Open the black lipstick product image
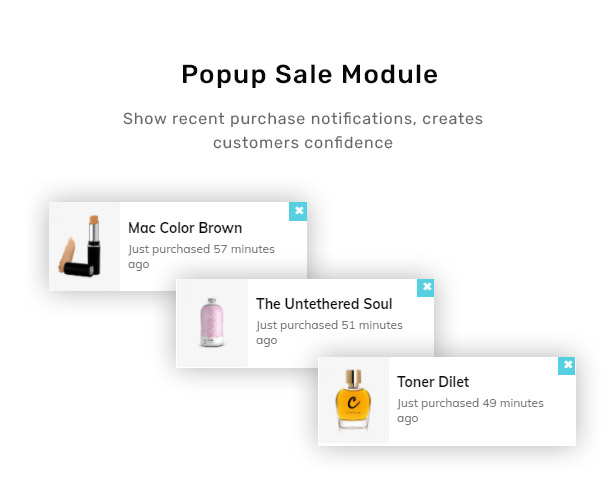The height and width of the screenshot is (492, 616). [84, 246]
